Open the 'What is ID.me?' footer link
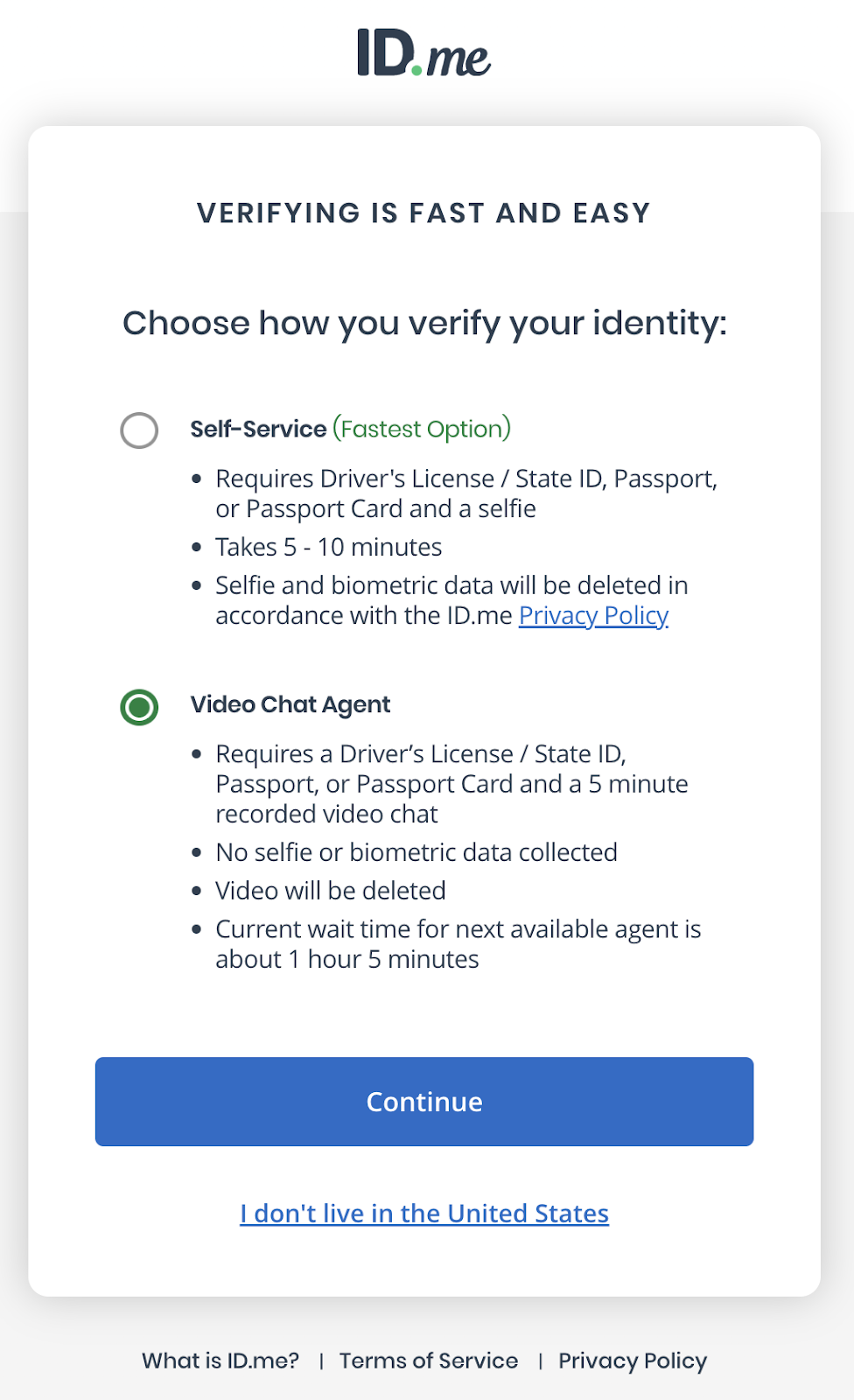The image size is (854, 1400). click(x=219, y=1360)
